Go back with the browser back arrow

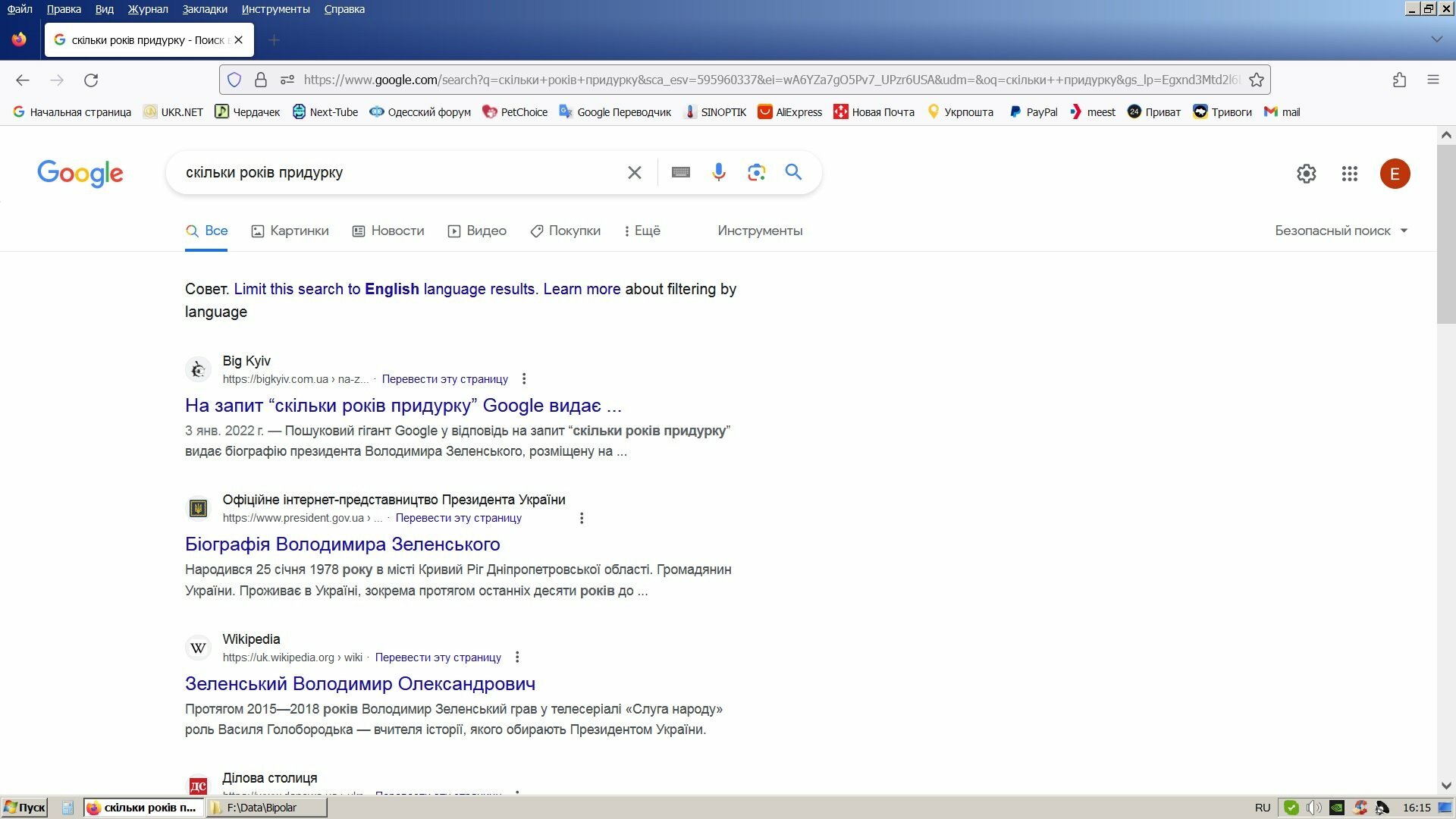[23, 80]
